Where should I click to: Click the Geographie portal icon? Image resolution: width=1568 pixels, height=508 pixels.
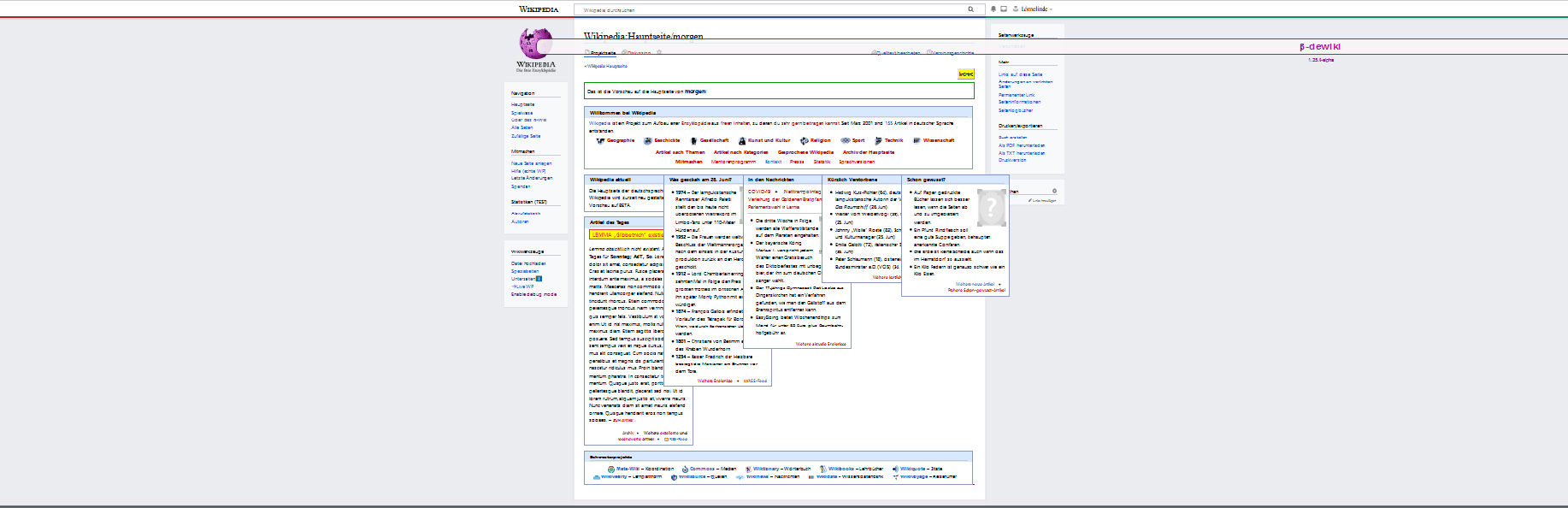(600, 140)
